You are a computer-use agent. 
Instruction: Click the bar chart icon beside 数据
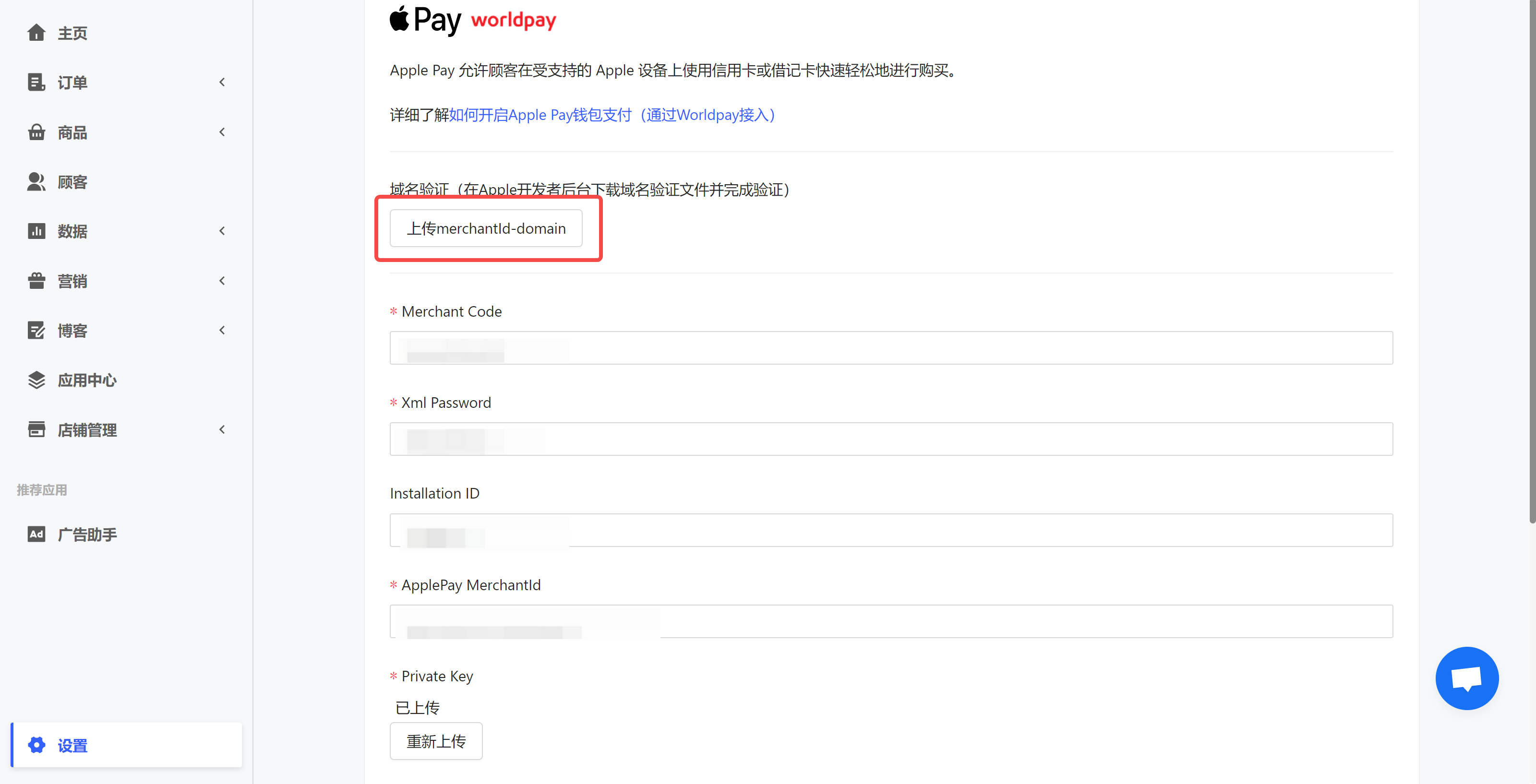pyautogui.click(x=36, y=231)
